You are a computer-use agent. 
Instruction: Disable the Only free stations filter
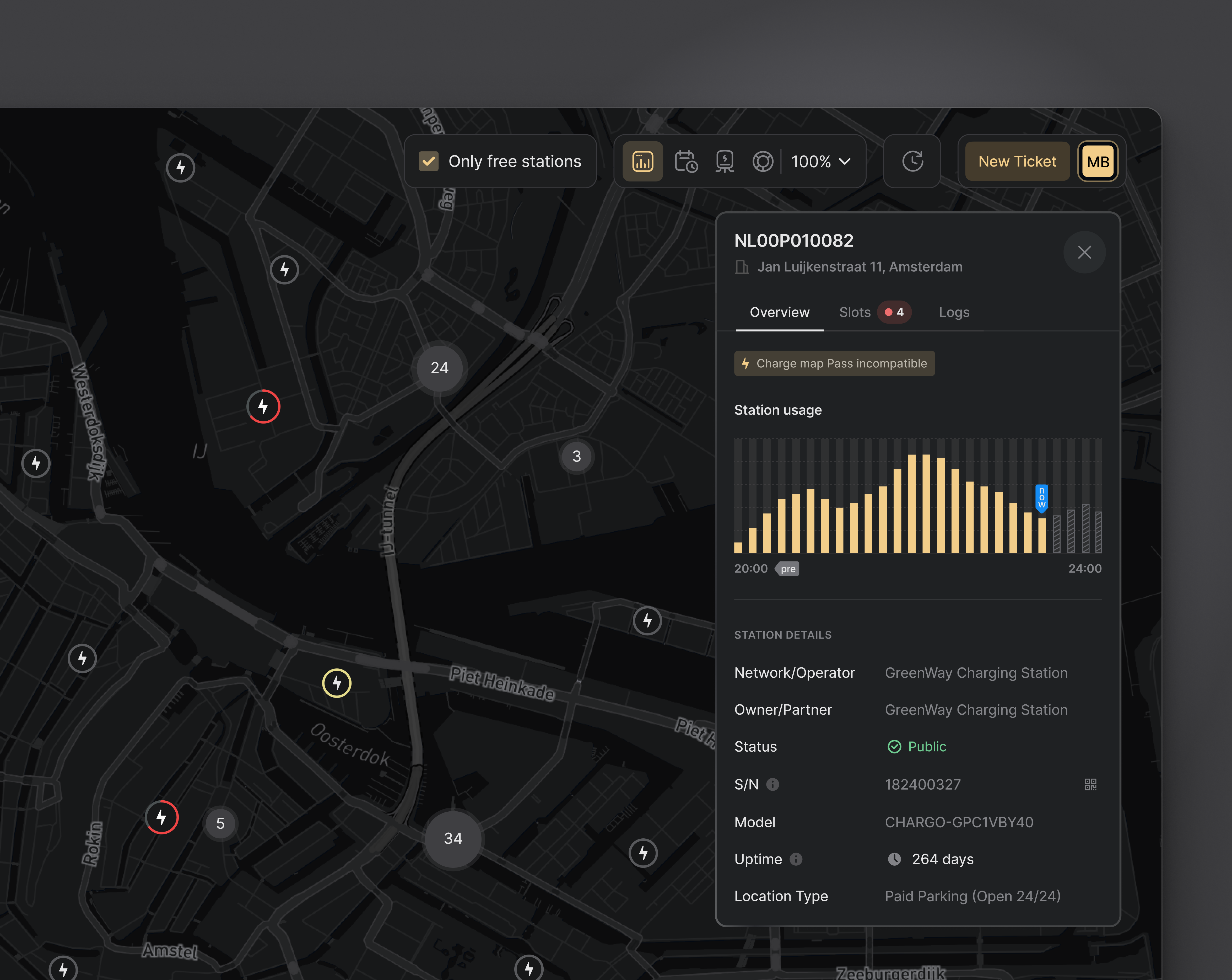[428, 161]
